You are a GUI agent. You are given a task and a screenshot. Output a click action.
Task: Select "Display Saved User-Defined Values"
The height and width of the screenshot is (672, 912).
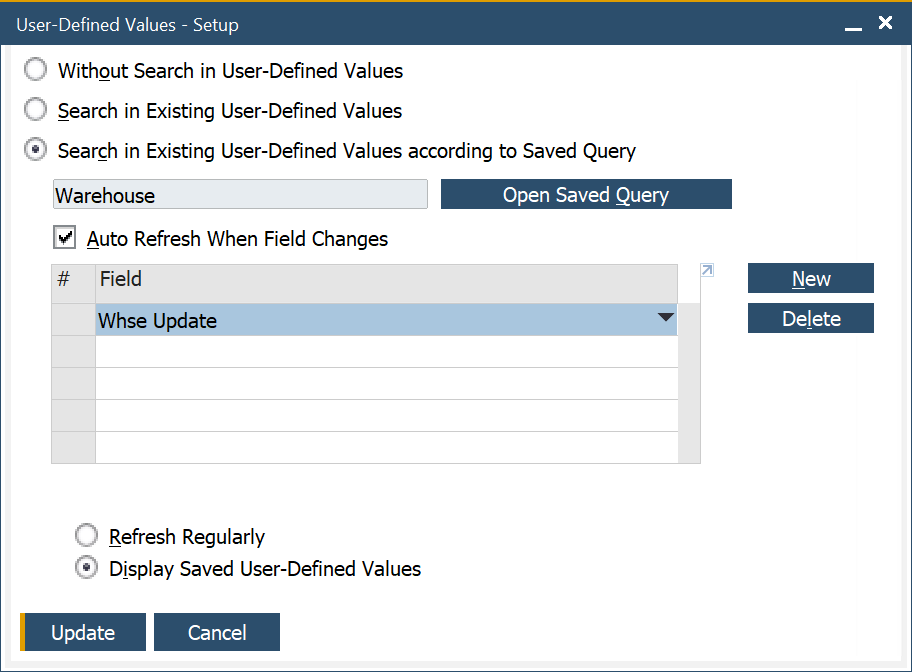[x=86, y=567]
